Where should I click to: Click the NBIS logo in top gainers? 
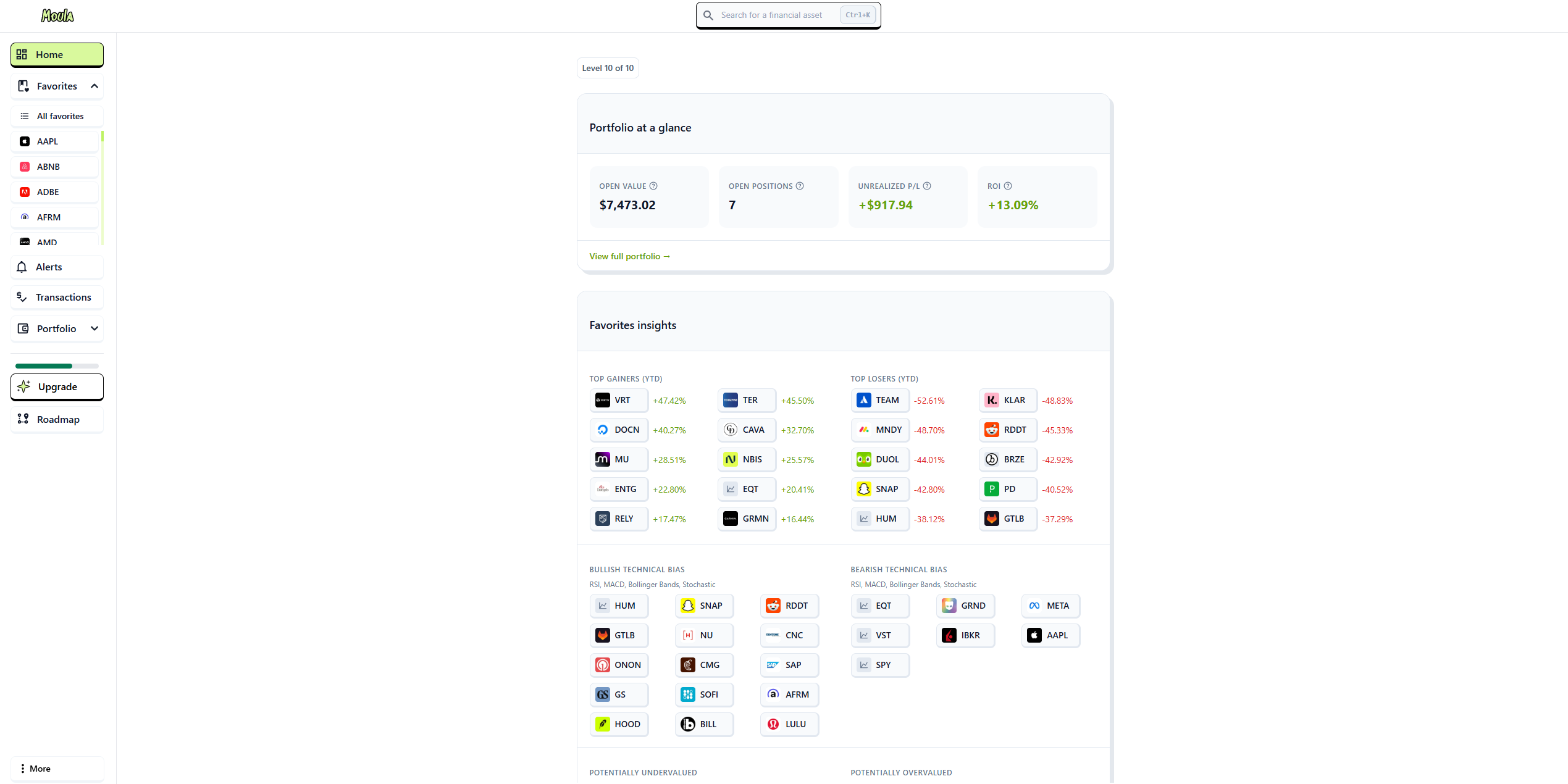(731, 459)
